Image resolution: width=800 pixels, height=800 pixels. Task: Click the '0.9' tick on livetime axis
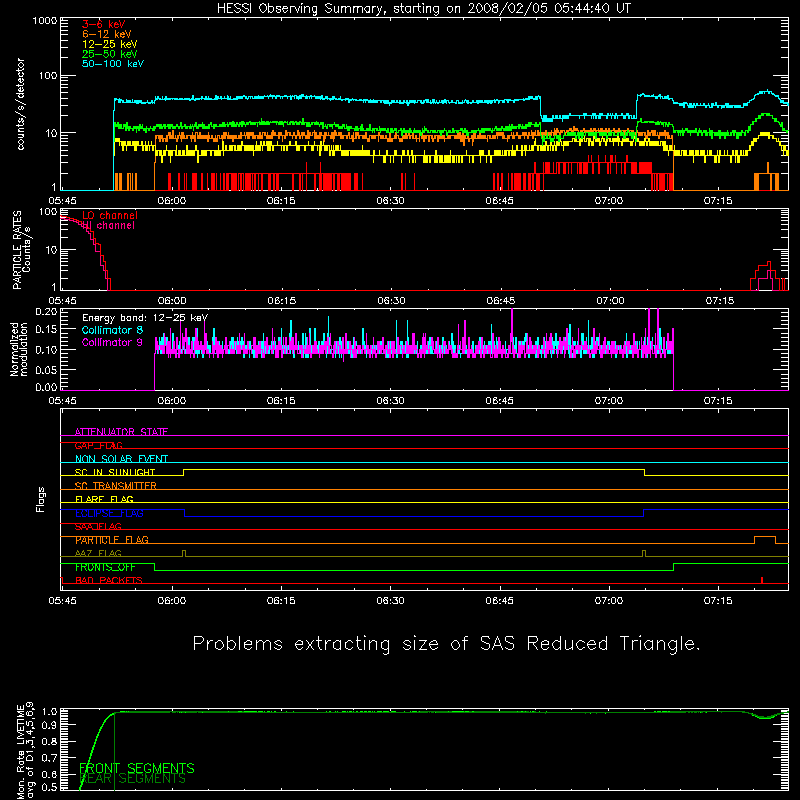[x=49, y=726]
